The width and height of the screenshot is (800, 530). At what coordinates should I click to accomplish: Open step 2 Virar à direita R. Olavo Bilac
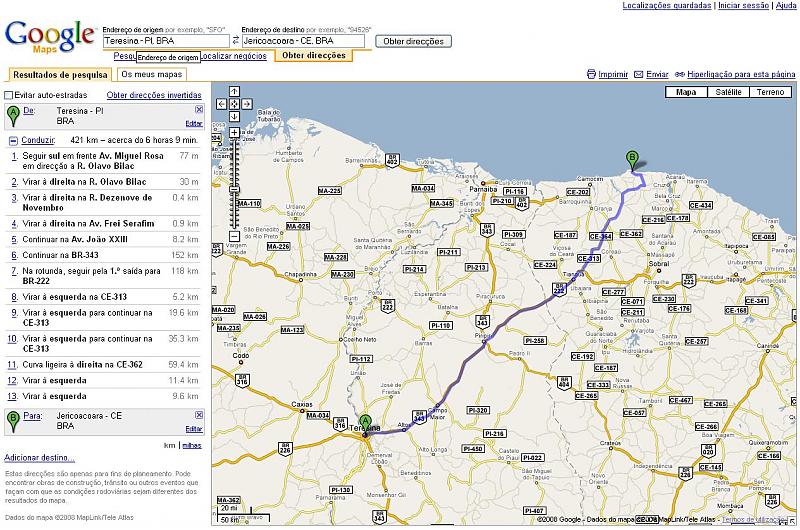click(x=104, y=182)
